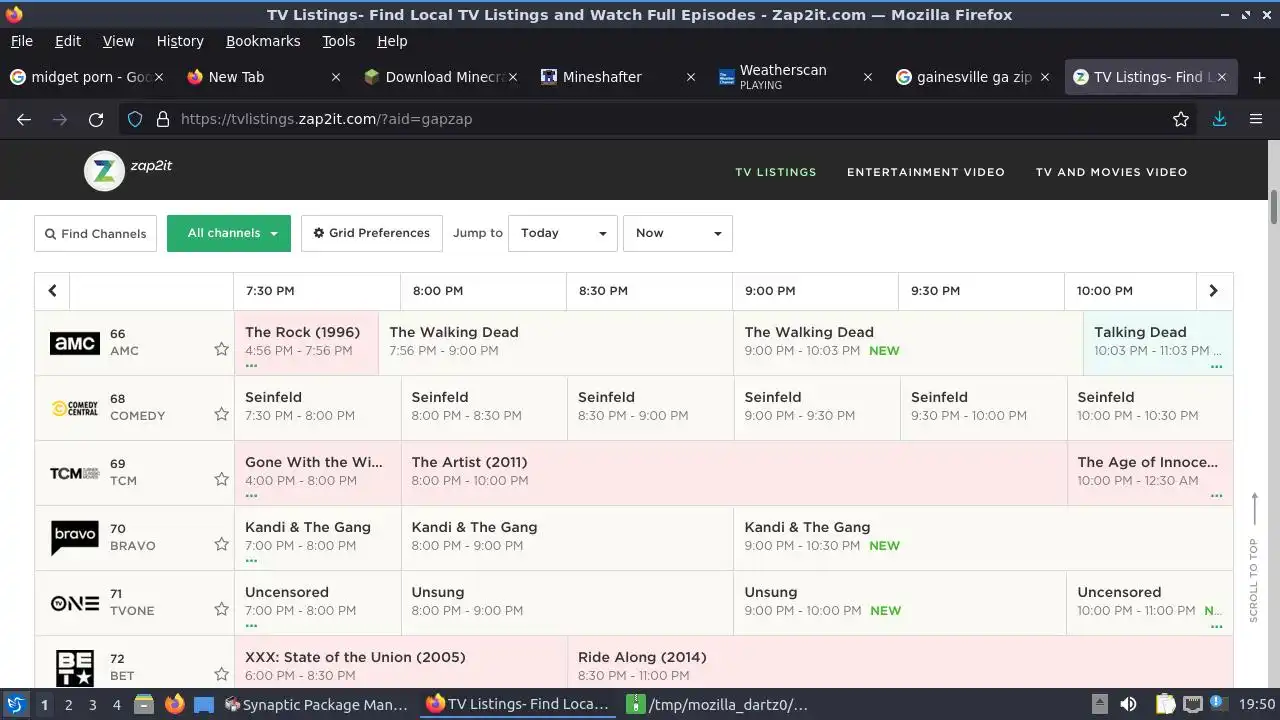Expand details dots under Gone With the Wind
This screenshot has height=720, width=1280.
tap(251, 496)
